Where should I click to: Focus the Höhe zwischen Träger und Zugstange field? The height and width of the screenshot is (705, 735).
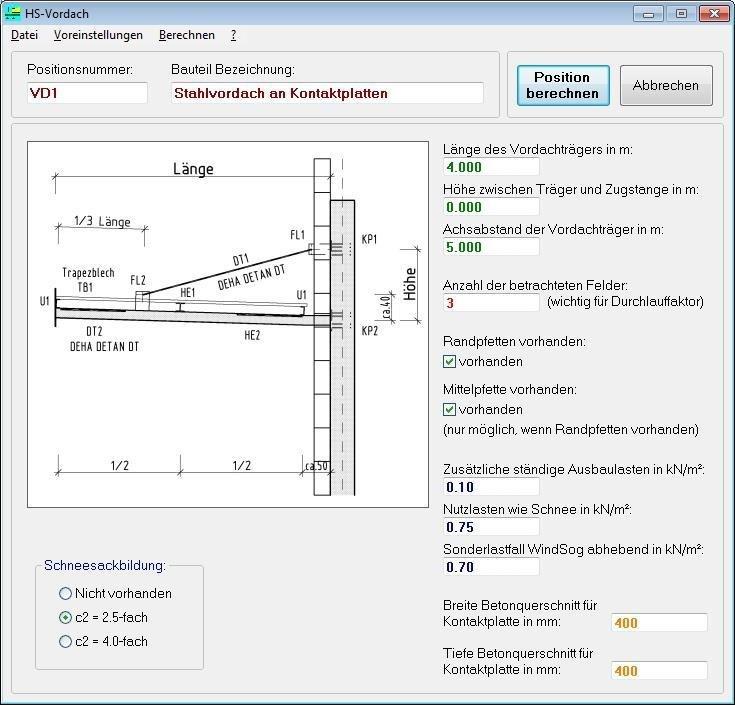[491, 207]
